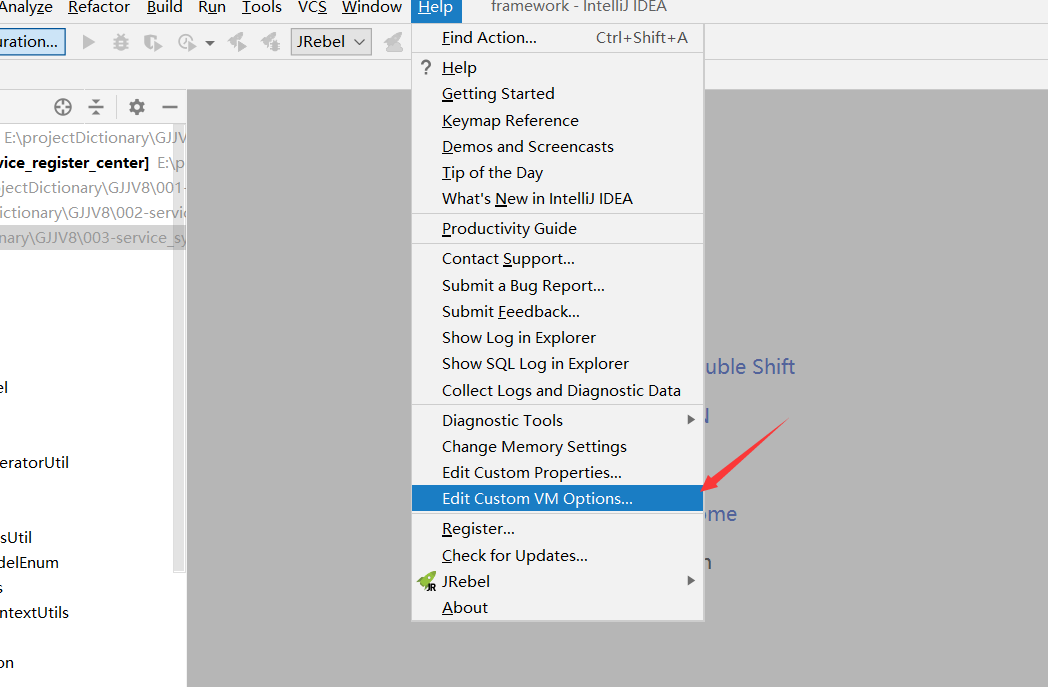Click the question mark Help icon
The image size is (1048, 687).
click(426, 67)
